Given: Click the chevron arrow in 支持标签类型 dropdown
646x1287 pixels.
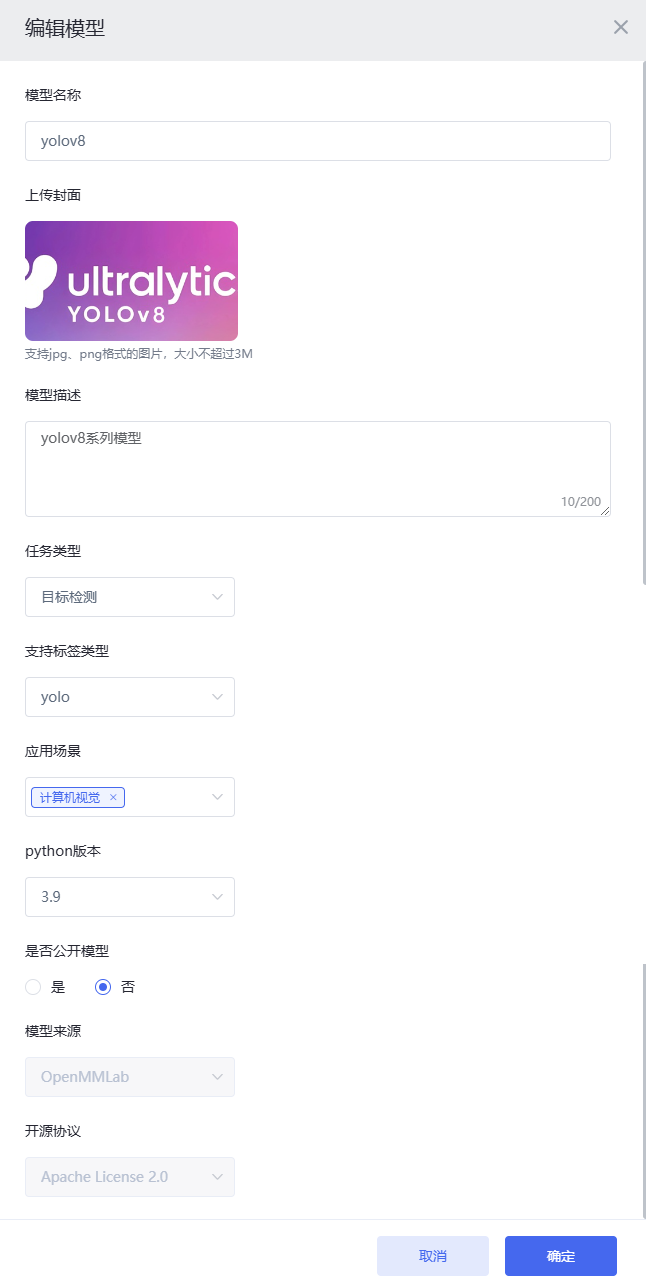Looking at the screenshot, I should coord(218,697).
